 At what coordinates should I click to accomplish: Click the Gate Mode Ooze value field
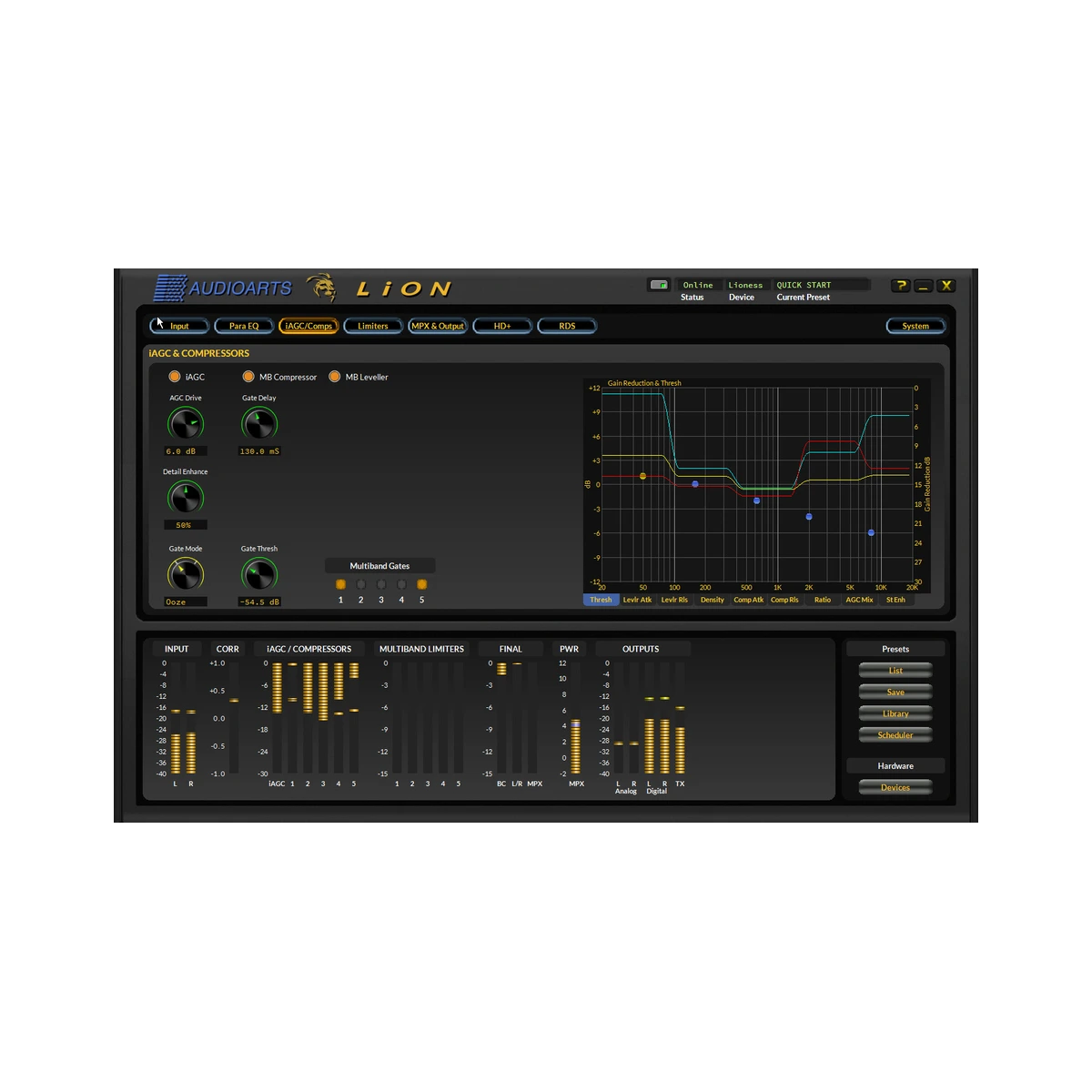186,602
